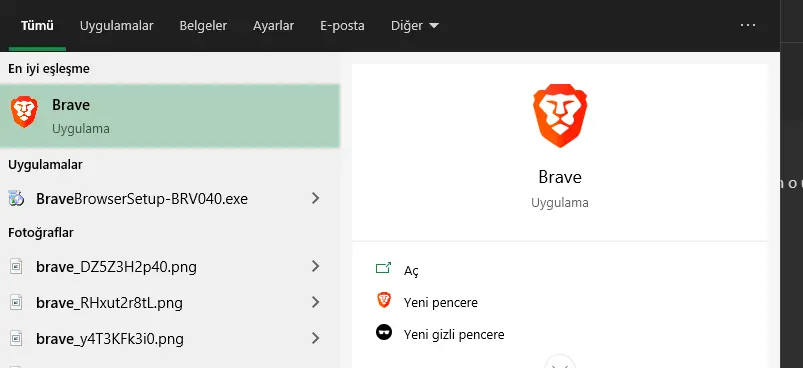Expand arrow for brave_y4T3KFk3i0.png
The image size is (803, 368).
315,338
